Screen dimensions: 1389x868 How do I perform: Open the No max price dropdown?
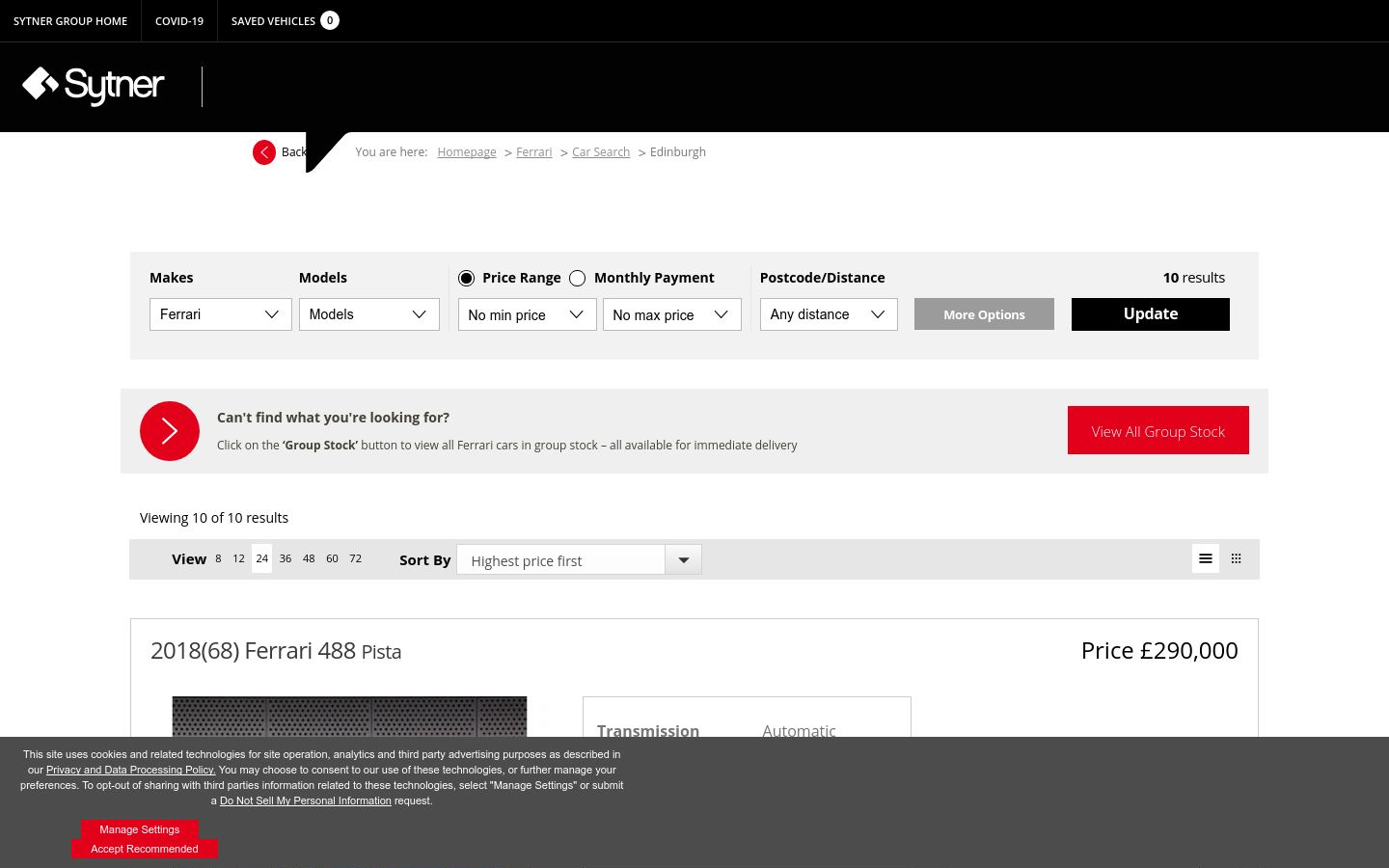point(672,314)
